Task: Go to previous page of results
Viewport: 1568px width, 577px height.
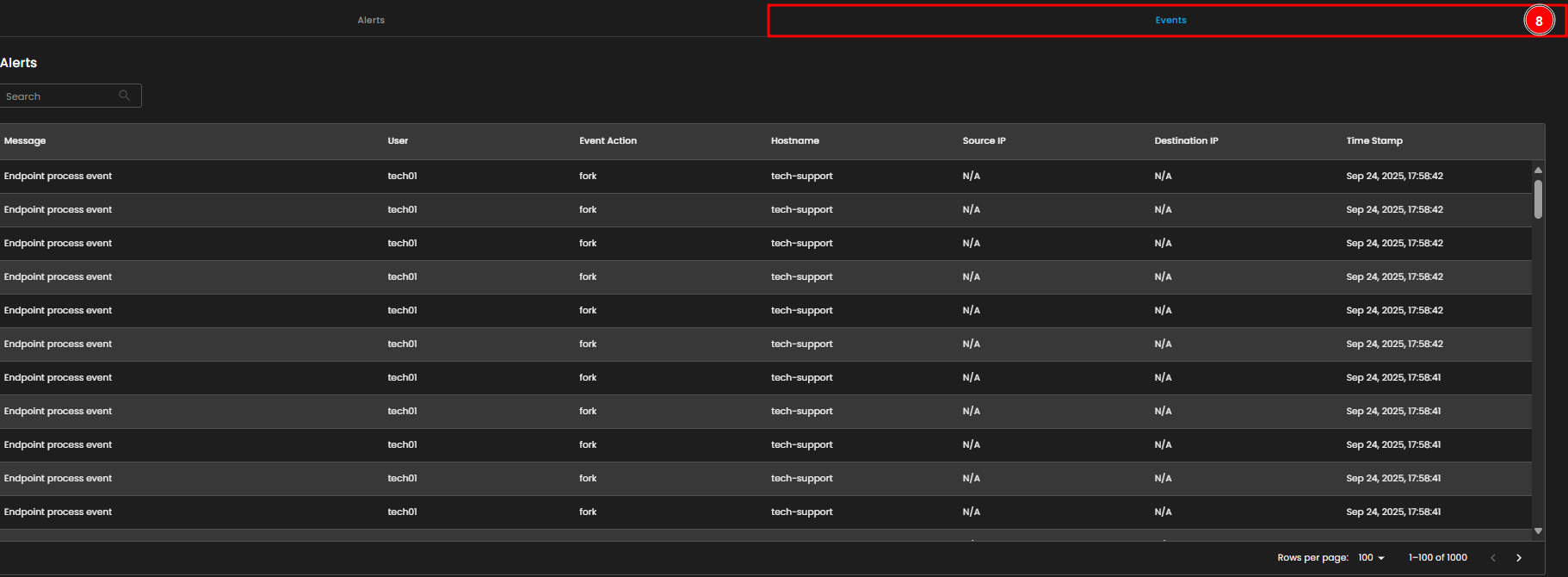Action: 1493,558
